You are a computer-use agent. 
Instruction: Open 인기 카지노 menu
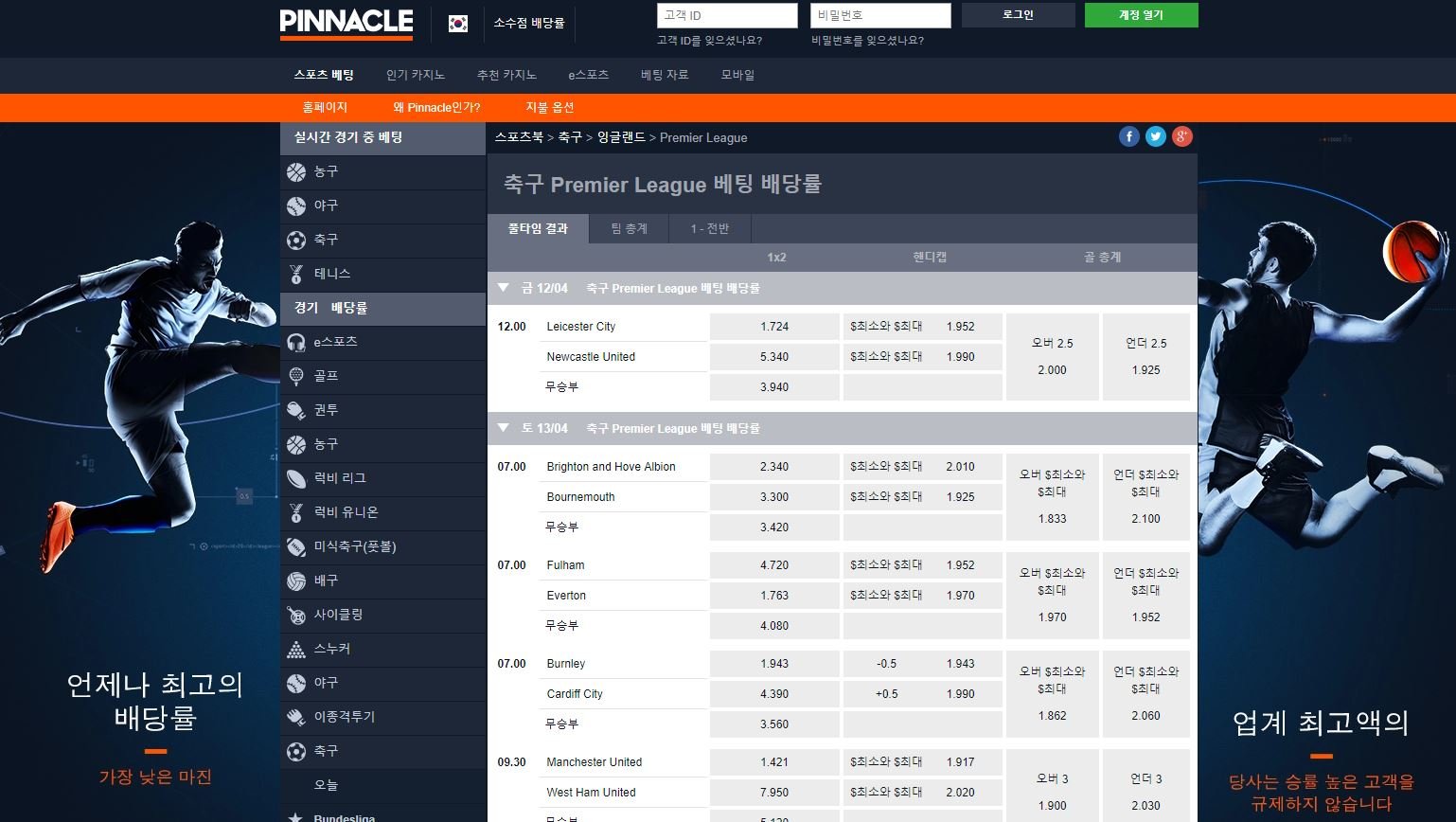pos(416,75)
